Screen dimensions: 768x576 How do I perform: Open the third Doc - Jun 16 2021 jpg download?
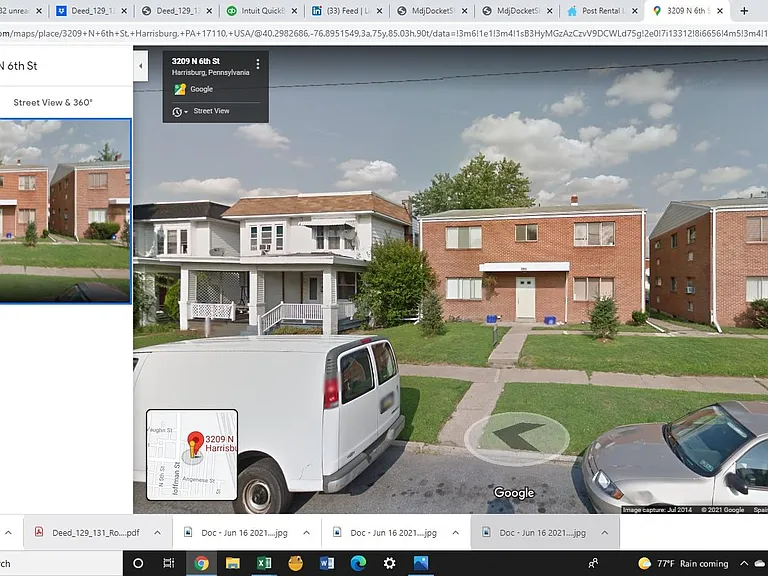[535, 532]
